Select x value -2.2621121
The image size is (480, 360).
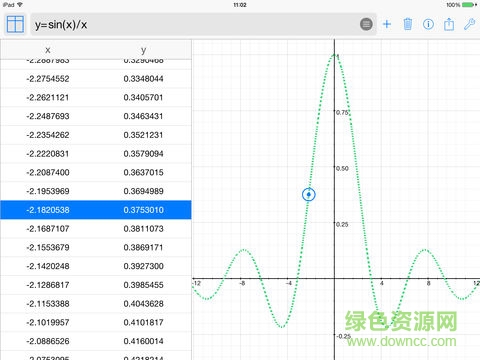point(48,97)
